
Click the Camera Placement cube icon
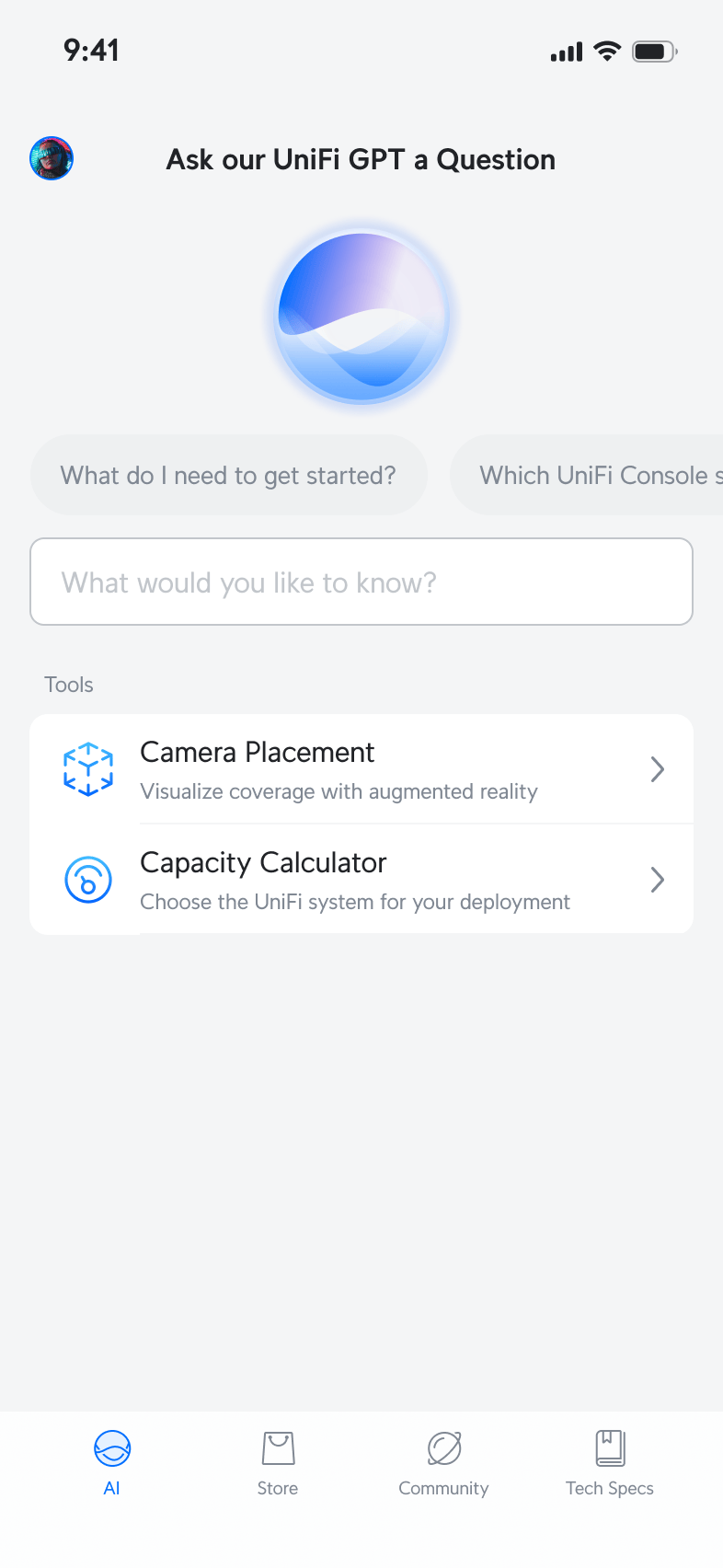click(x=88, y=769)
